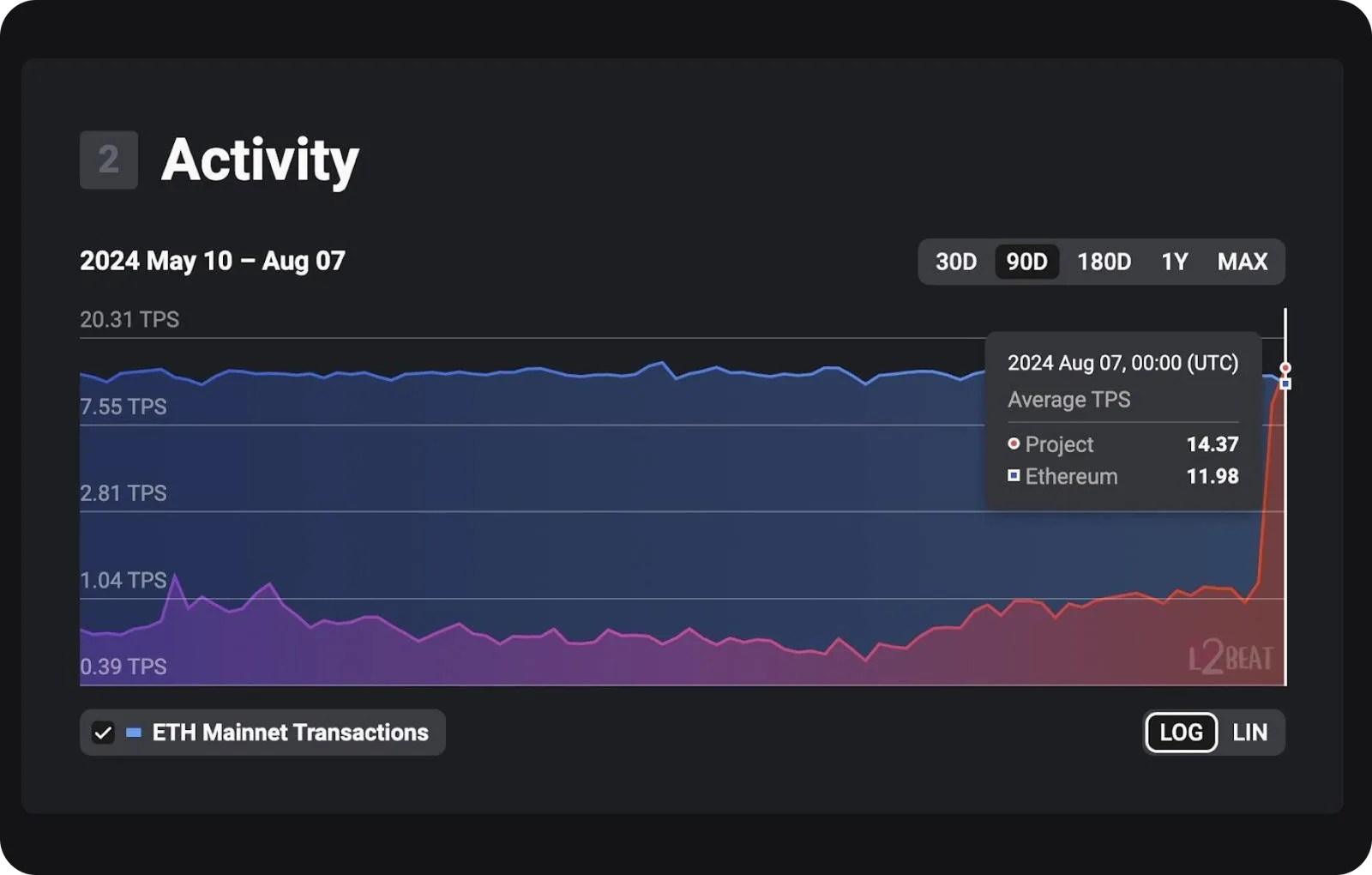The height and width of the screenshot is (875, 1372).
Task: Click the 7.55 TPS axis label
Action: tap(123, 406)
